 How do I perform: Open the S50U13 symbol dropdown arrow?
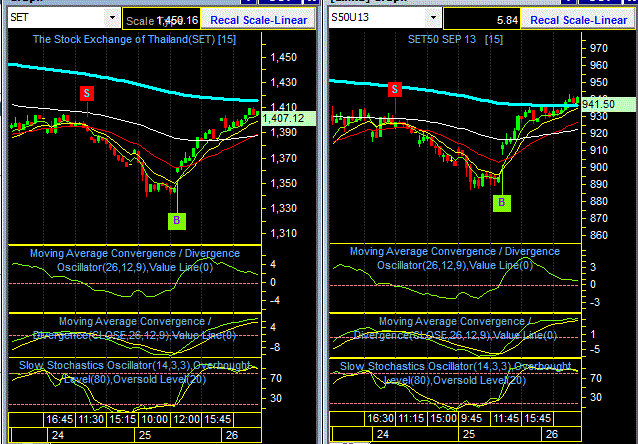433,18
